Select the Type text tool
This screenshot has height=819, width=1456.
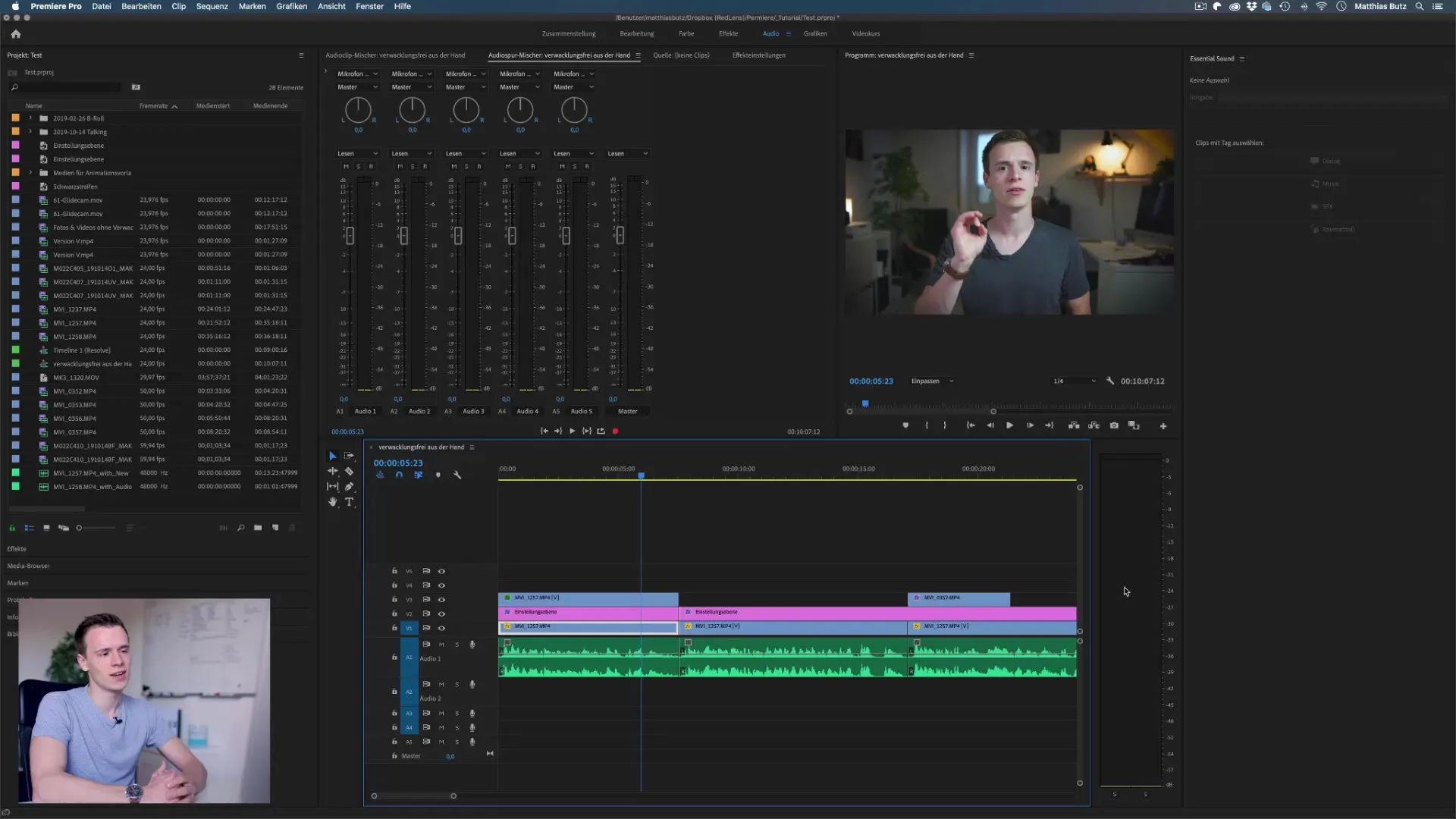click(x=350, y=502)
